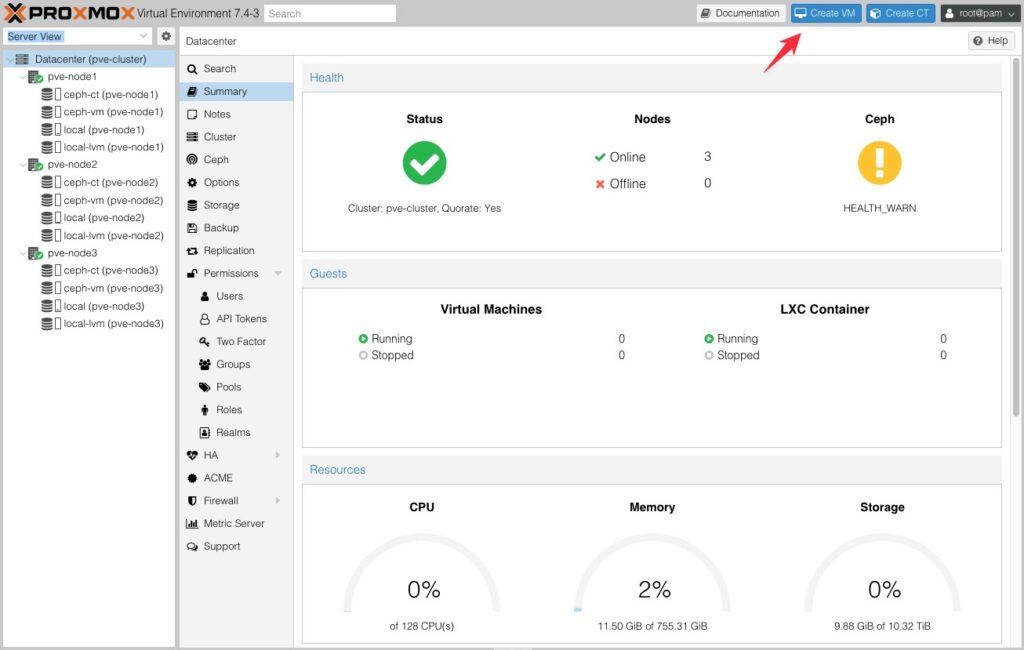
Task: Click the Two Factor key icon
Action: click(x=204, y=342)
